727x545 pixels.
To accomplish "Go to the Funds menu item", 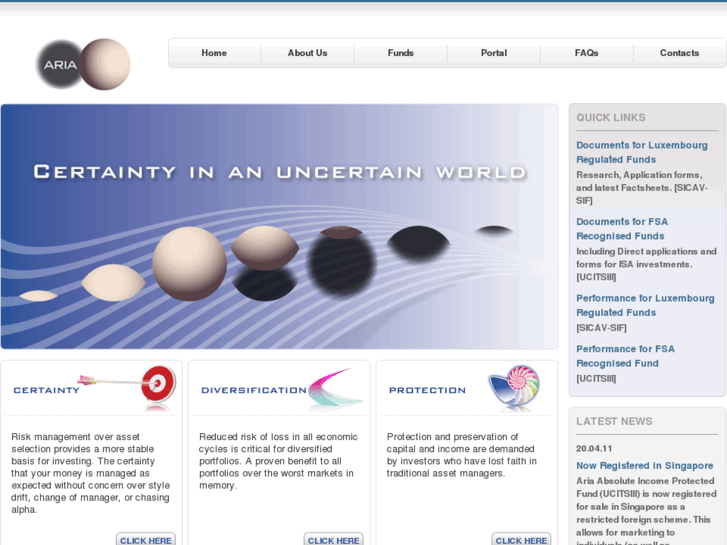I will click(401, 53).
